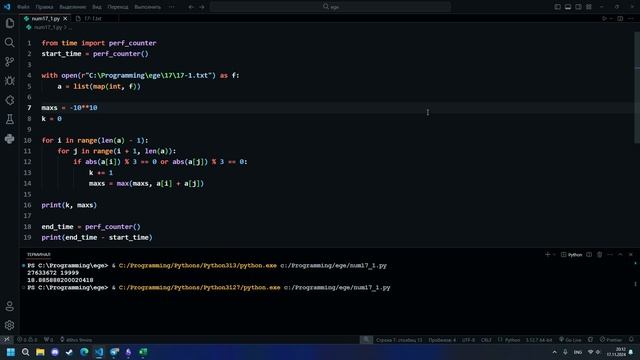
Task: Navigate forward with the right arrow
Action: pyautogui.click(x=202, y=7)
